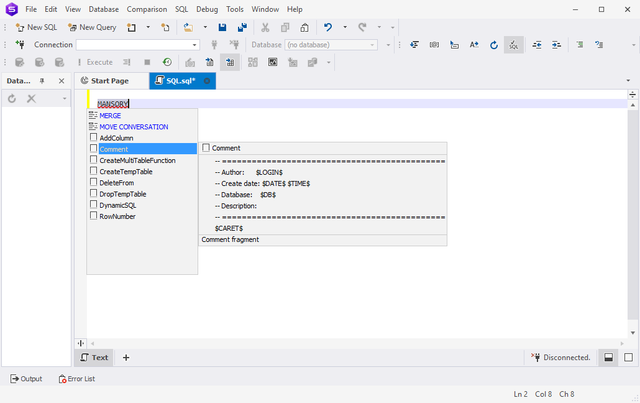The image size is (640, 403).
Task: Click the Save All icon
Action: (242, 27)
